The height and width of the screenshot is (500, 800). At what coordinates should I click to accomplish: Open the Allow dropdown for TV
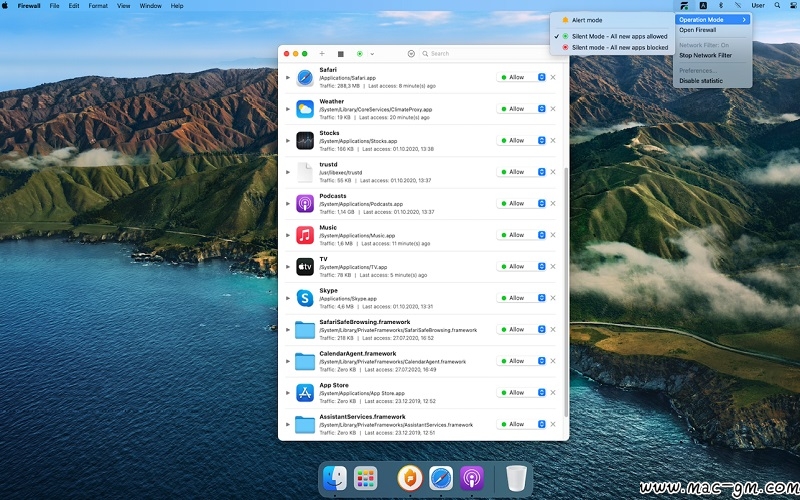click(x=521, y=267)
